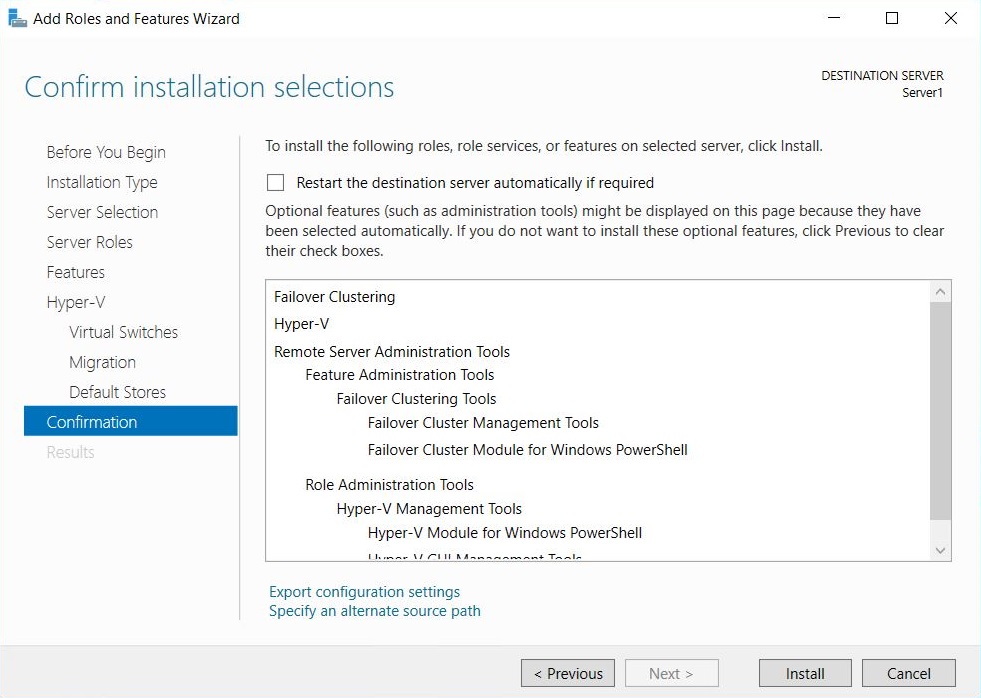Select the highlighted Confirmation step
Viewport: 981px width, 698px height.
[x=131, y=421]
